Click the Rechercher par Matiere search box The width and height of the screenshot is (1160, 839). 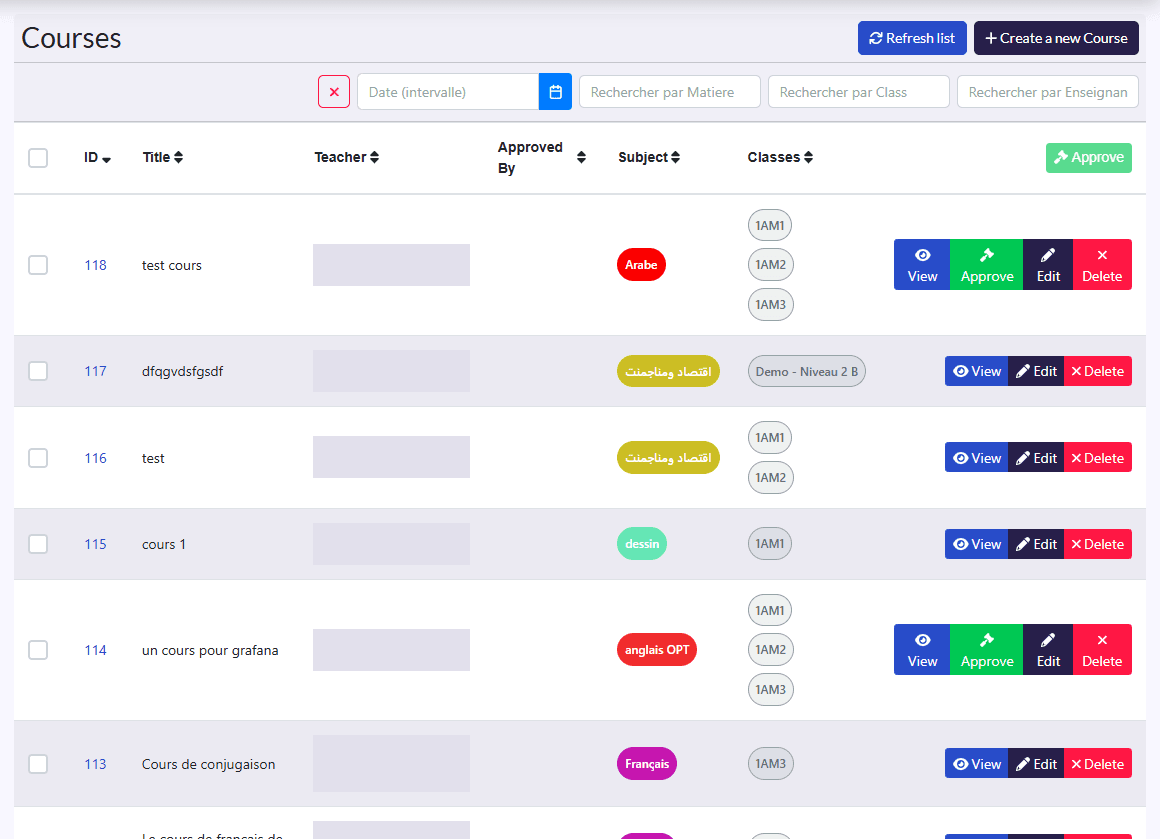(670, 92)
